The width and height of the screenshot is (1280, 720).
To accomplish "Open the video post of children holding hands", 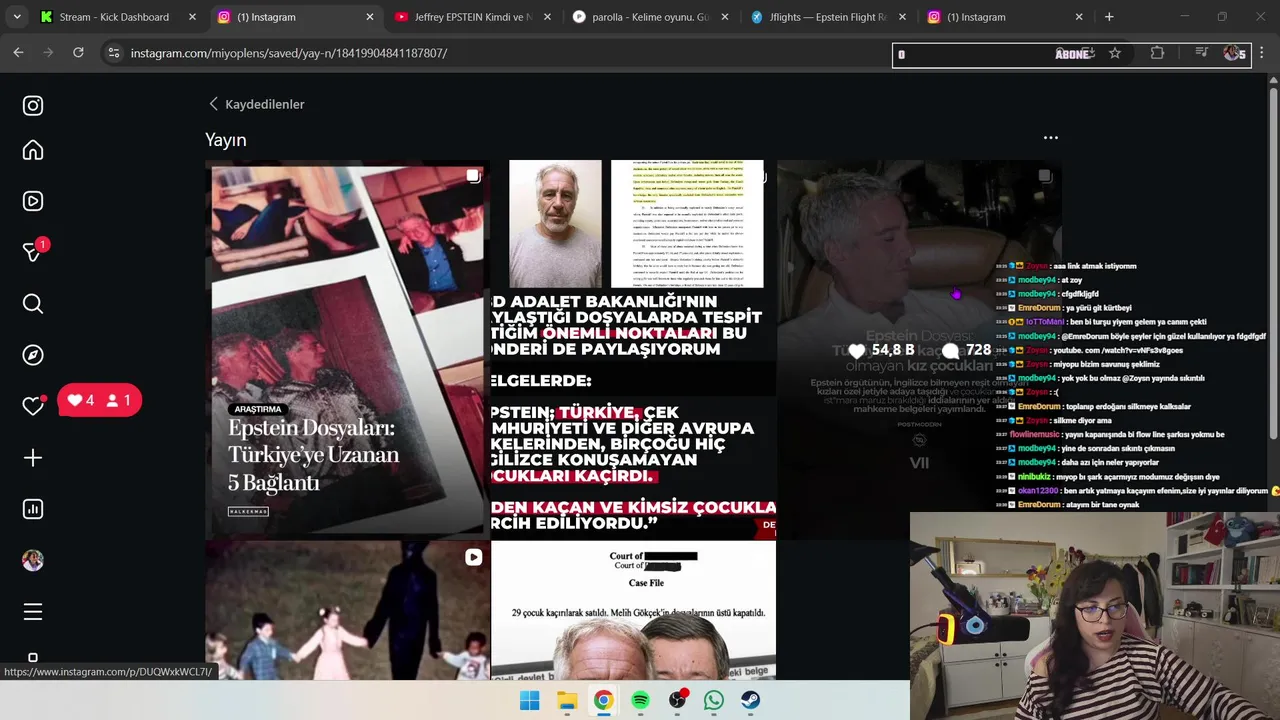I will [346, 610].
